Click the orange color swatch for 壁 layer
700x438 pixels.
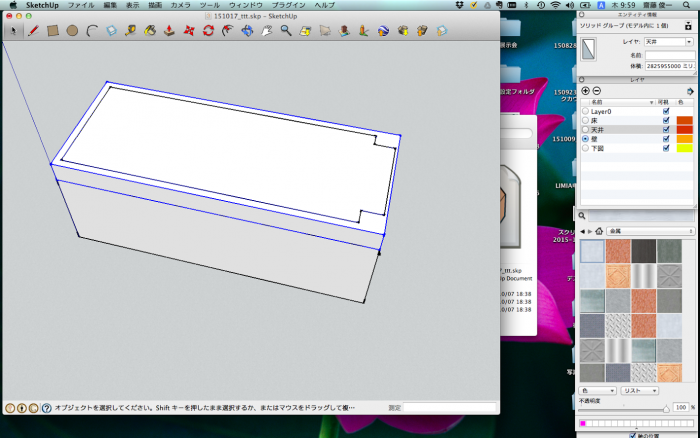pyautogui.click(x=684, y=138)
